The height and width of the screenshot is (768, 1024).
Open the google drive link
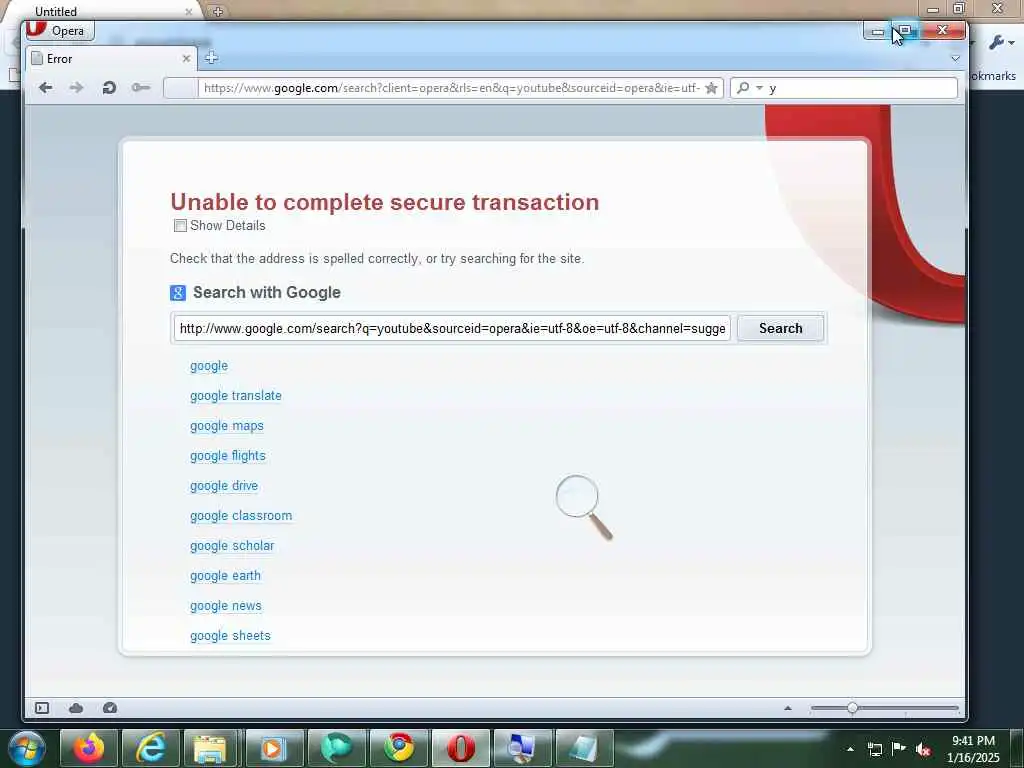(x=224, y=486)
